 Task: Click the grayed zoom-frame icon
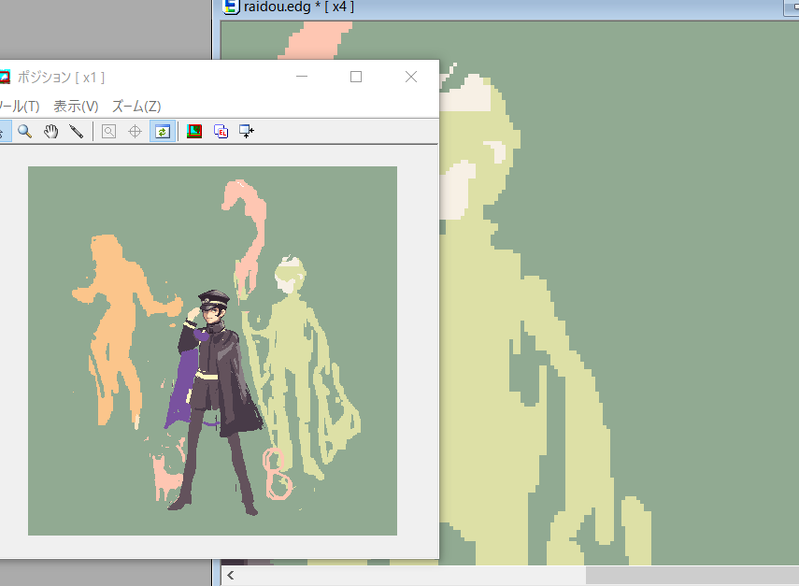click(x=109, y=131)
